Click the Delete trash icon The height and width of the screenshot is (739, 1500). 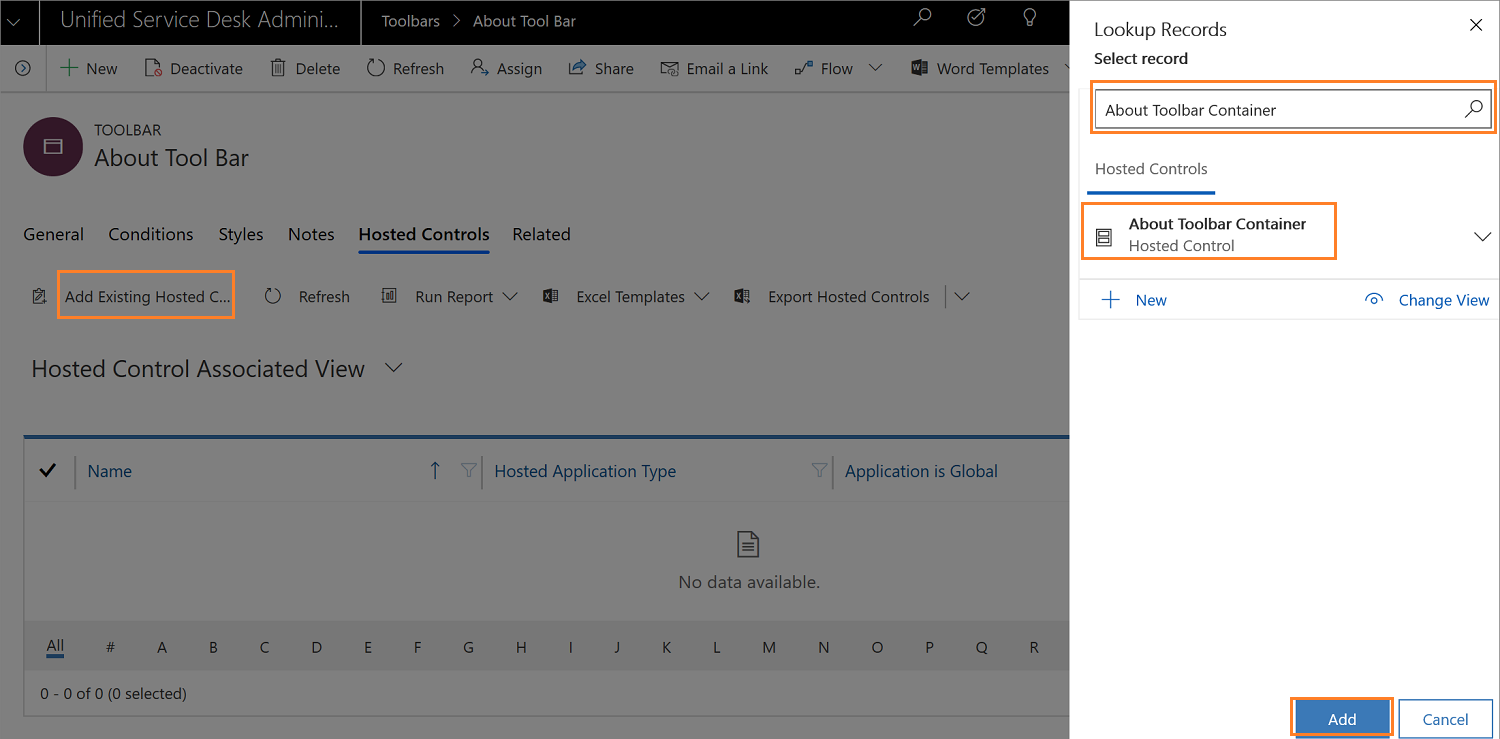[x=278, y=68]
